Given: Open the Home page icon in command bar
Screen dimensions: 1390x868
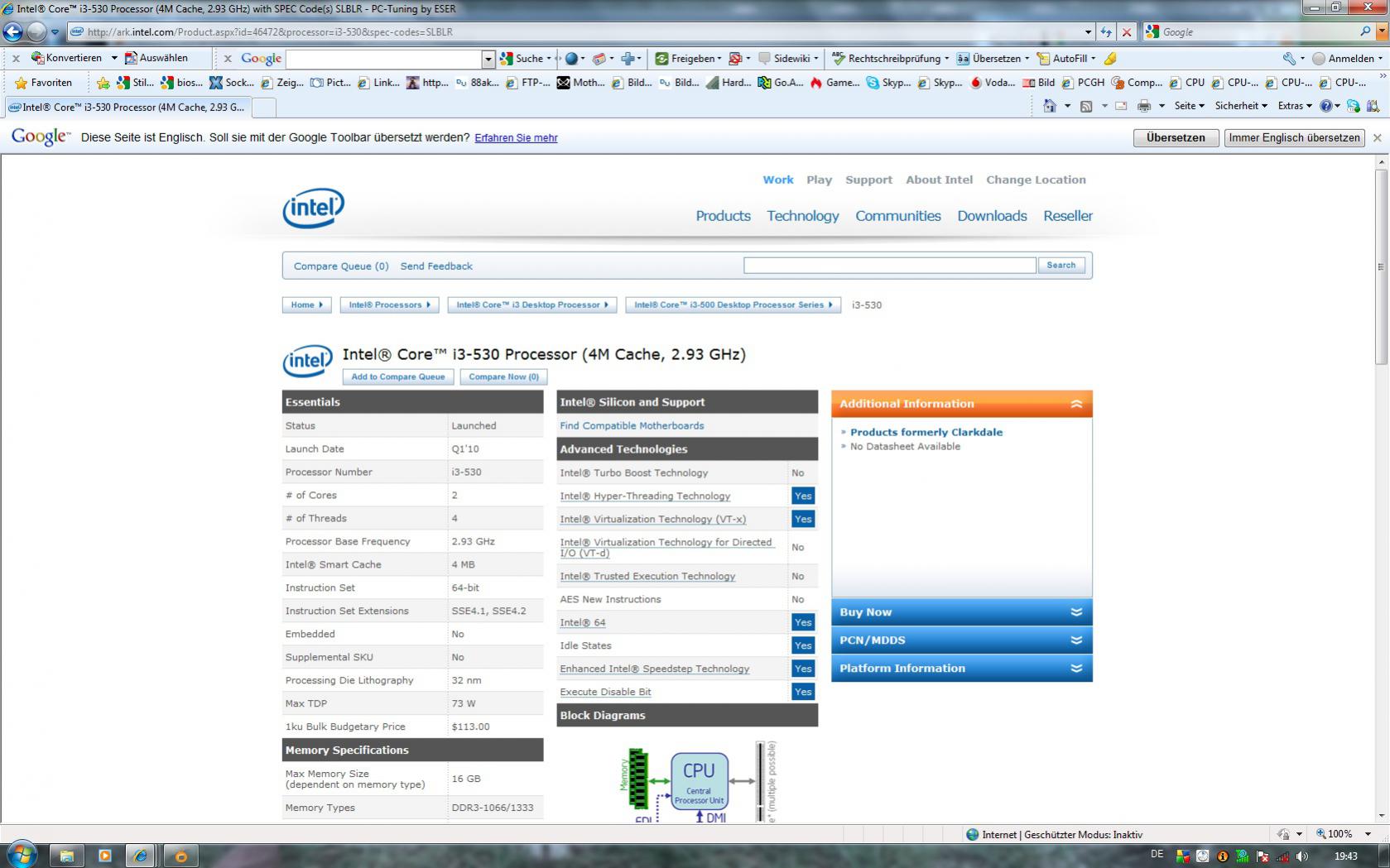Looking at the screenshot, I should point(1050,106).
